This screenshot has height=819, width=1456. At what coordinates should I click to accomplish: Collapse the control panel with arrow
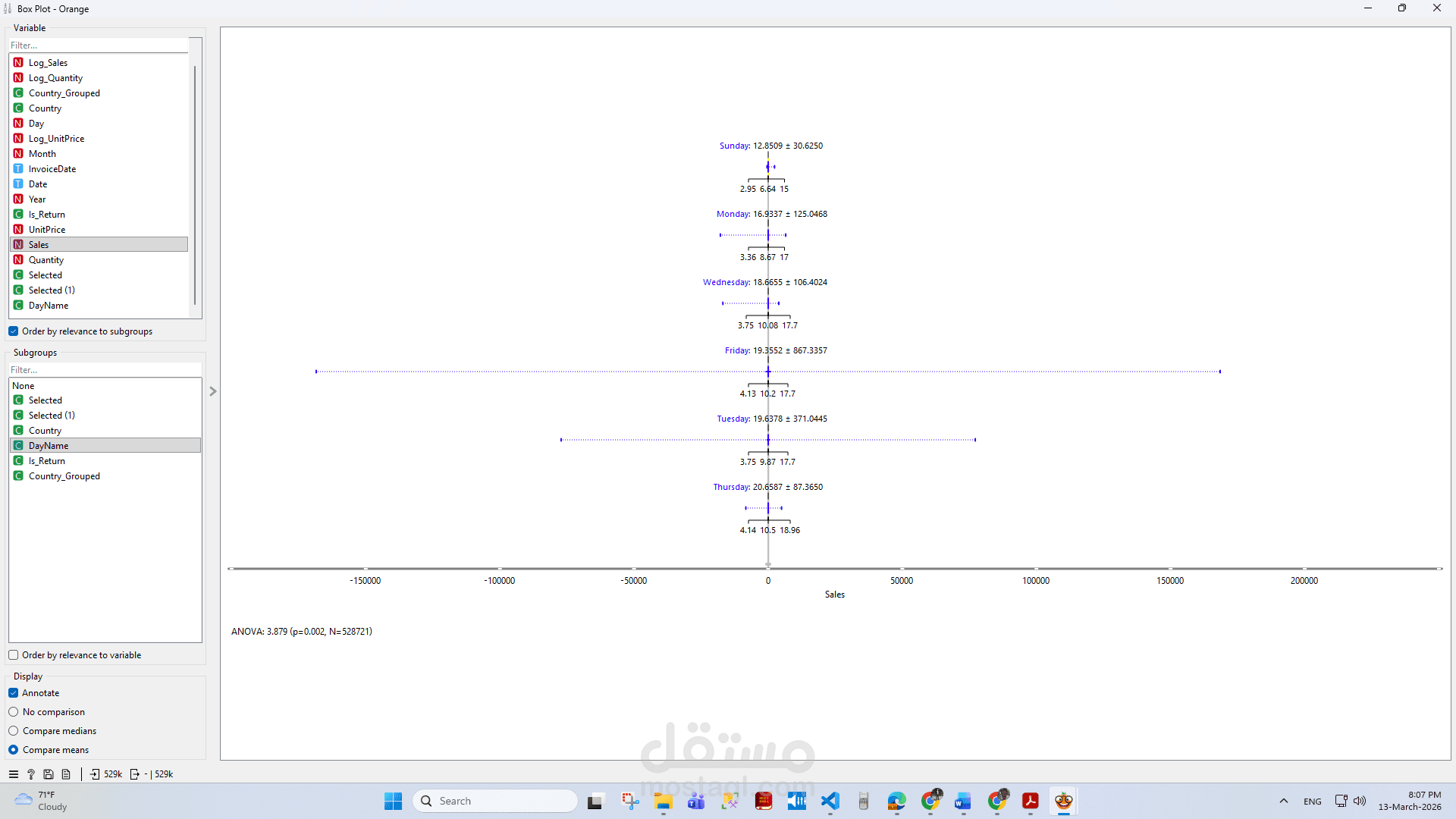(213, 391)
